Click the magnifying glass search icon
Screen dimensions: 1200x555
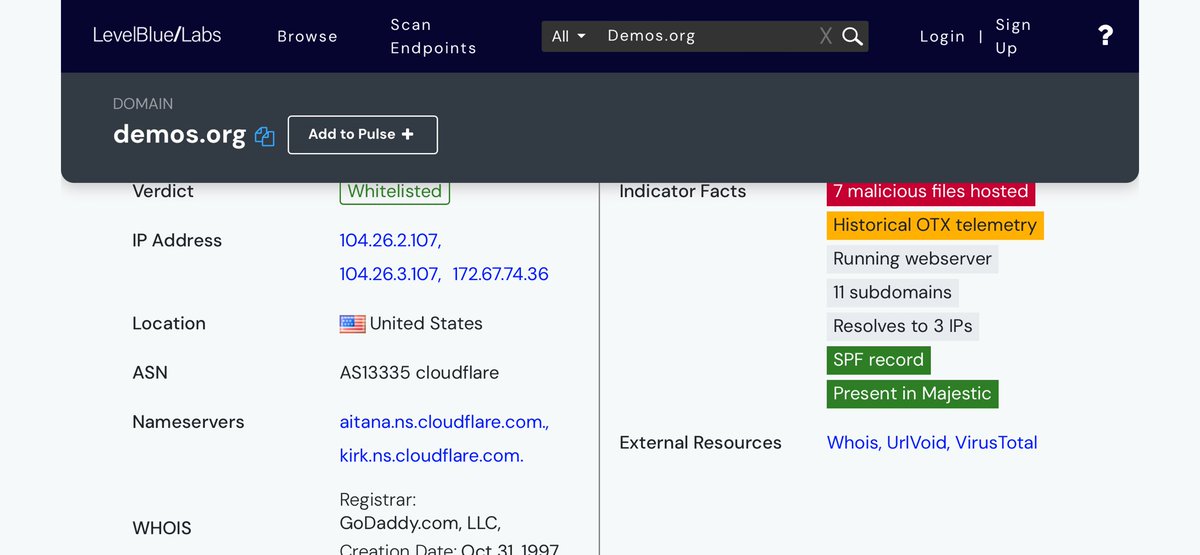(x=852, y=36)
